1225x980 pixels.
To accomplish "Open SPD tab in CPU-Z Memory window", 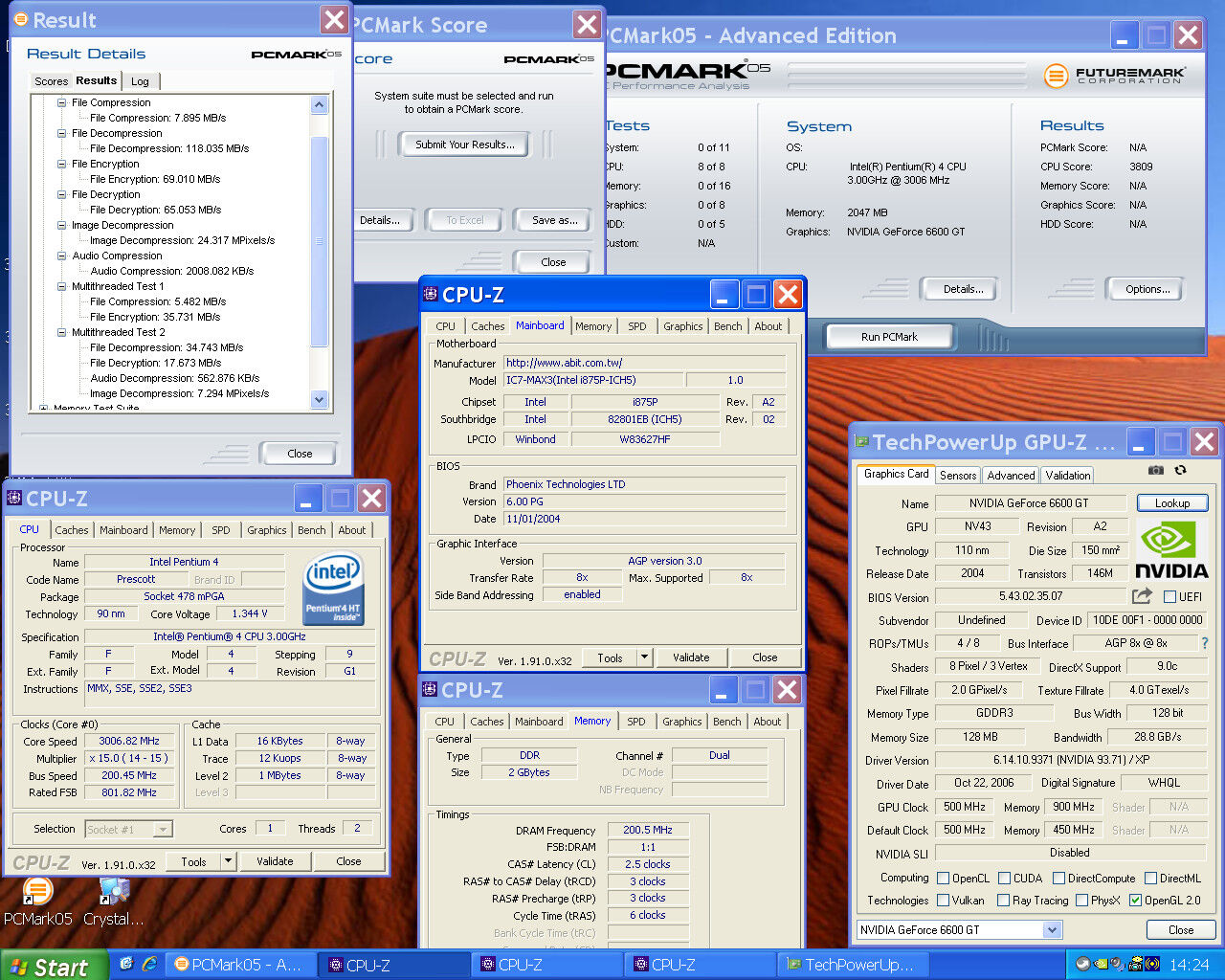I will pyautogui.click(x=636, y=722).
